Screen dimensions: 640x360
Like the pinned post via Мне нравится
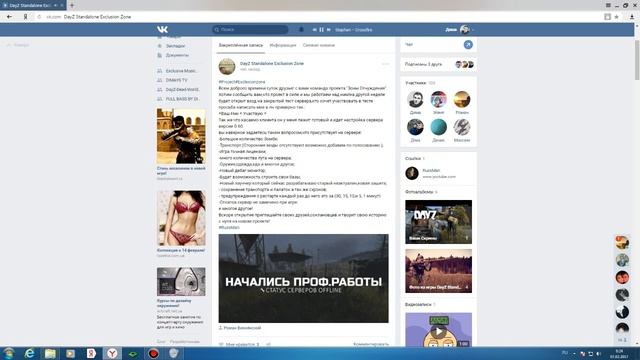pyautogui.click(x=239, y=344)
